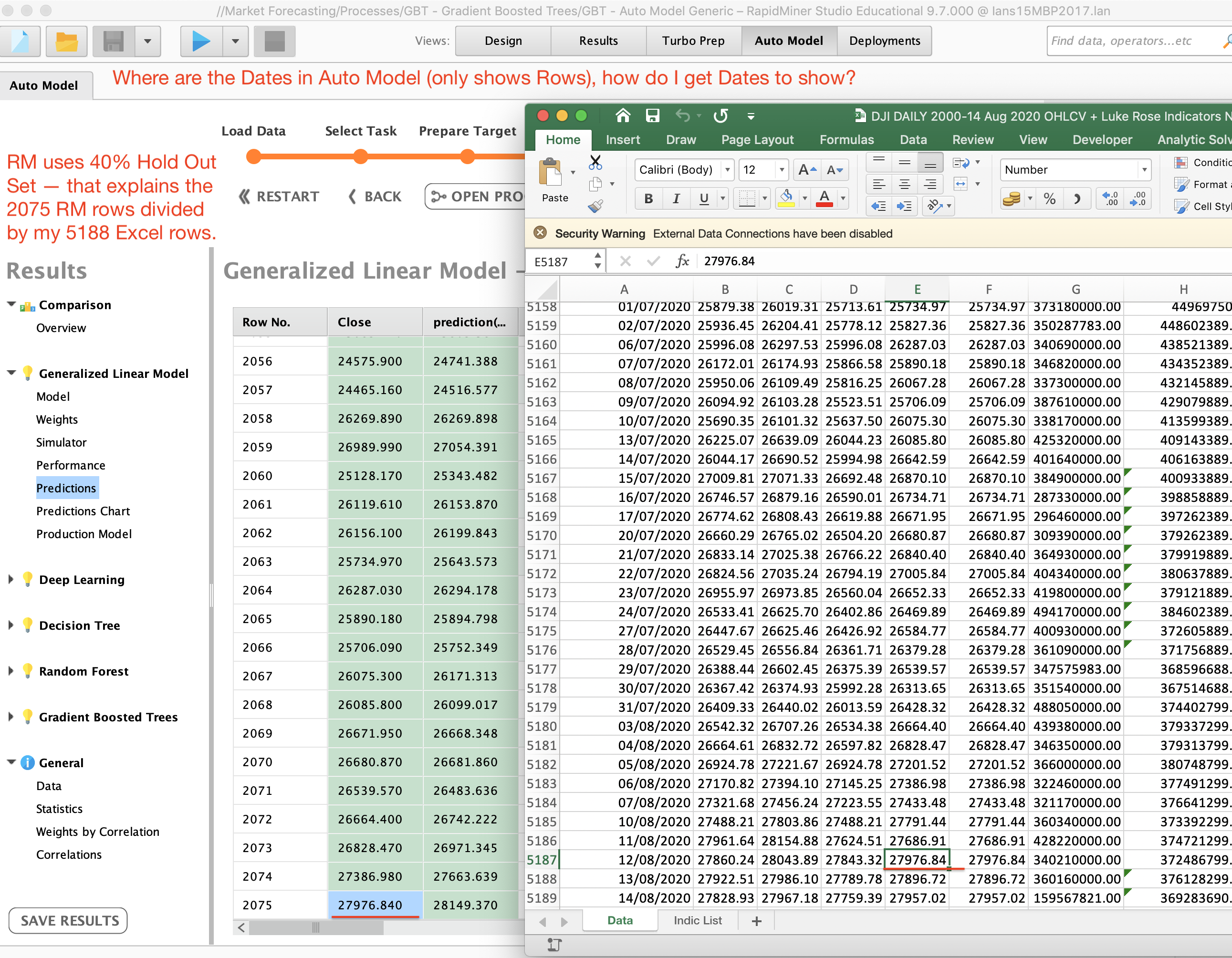Open Customize Quick Access Toolbar dropdown
This screenshot has height=958, width=1232.
point(751,117)
